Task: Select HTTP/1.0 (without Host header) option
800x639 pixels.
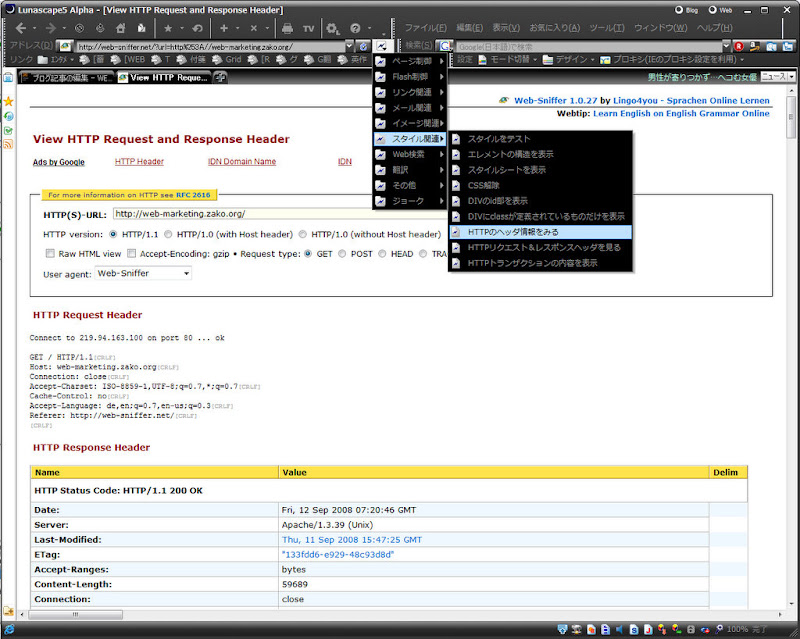Action: [x=303, y=234]
